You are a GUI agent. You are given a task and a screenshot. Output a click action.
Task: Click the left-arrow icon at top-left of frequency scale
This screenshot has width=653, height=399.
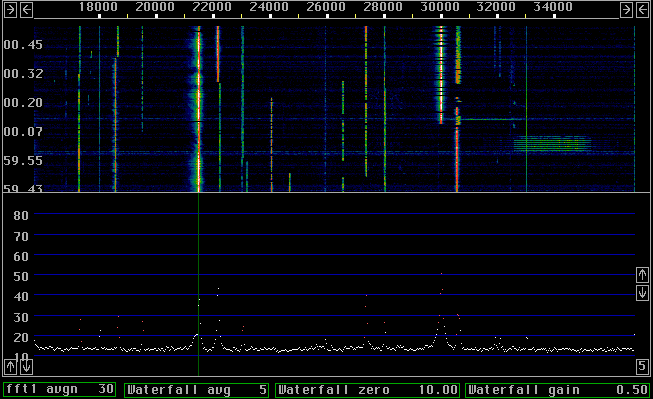26,10
